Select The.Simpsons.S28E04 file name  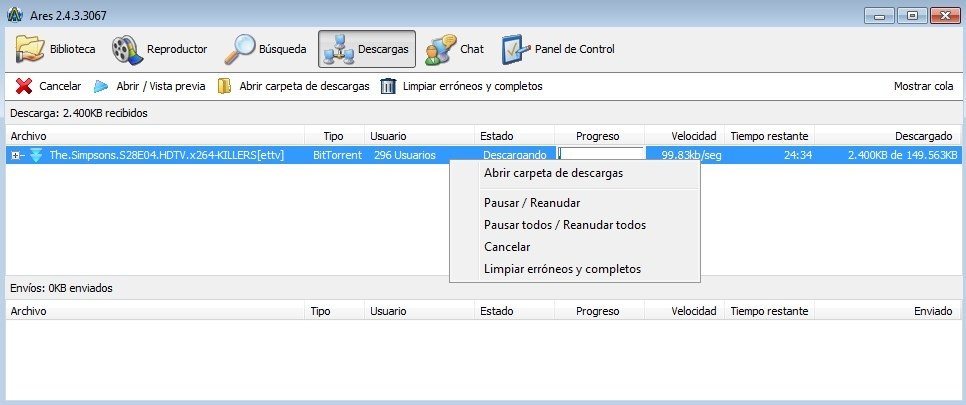[166, 155]
